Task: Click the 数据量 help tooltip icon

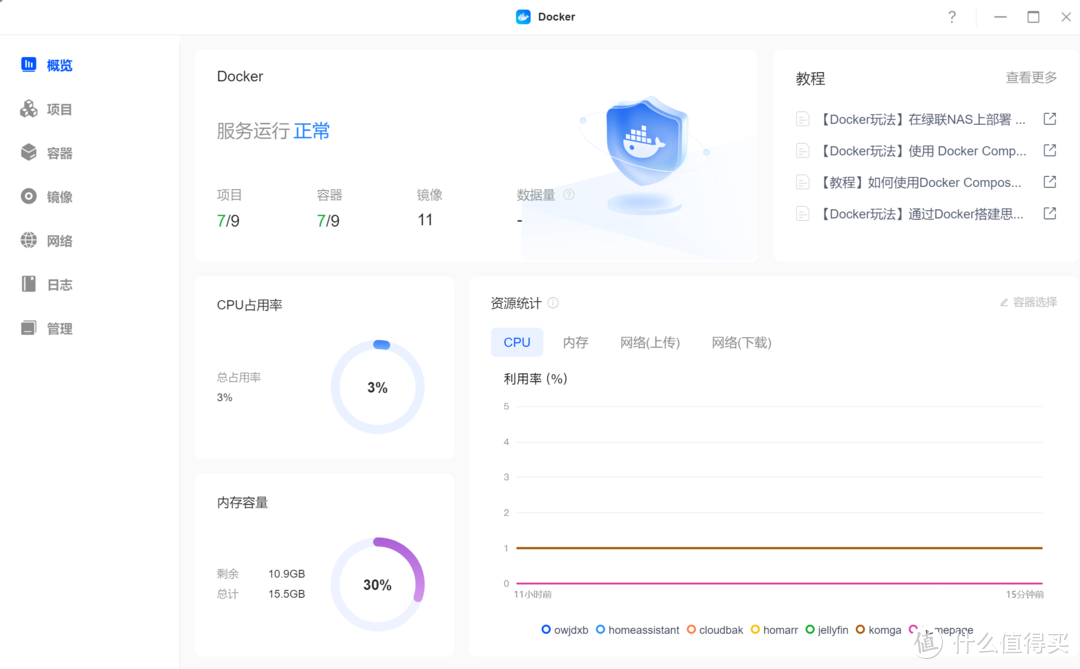Action: (x=568, y=195)
